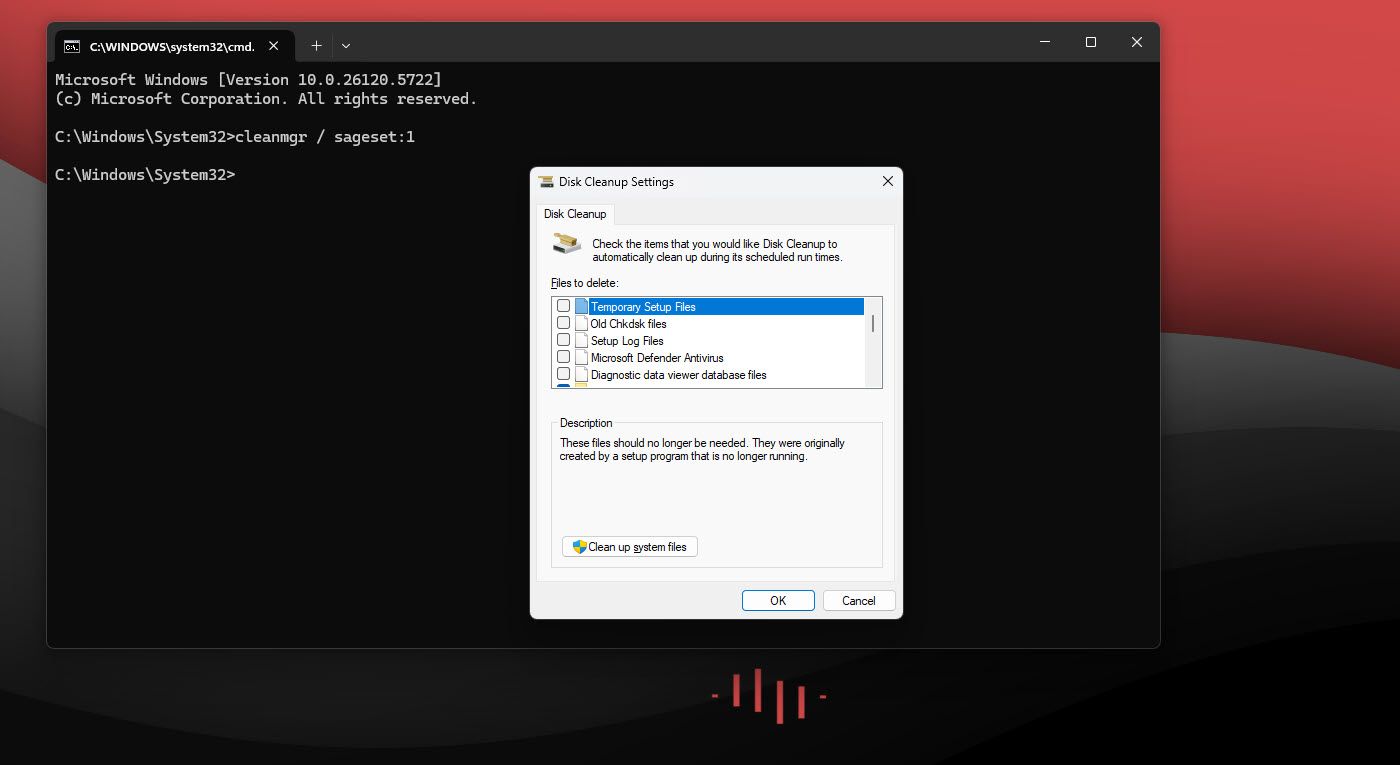This screenshot has width=1400, height=765.
Task: Click the disk cleanup broom illustration icon
Action: [567, 245]
